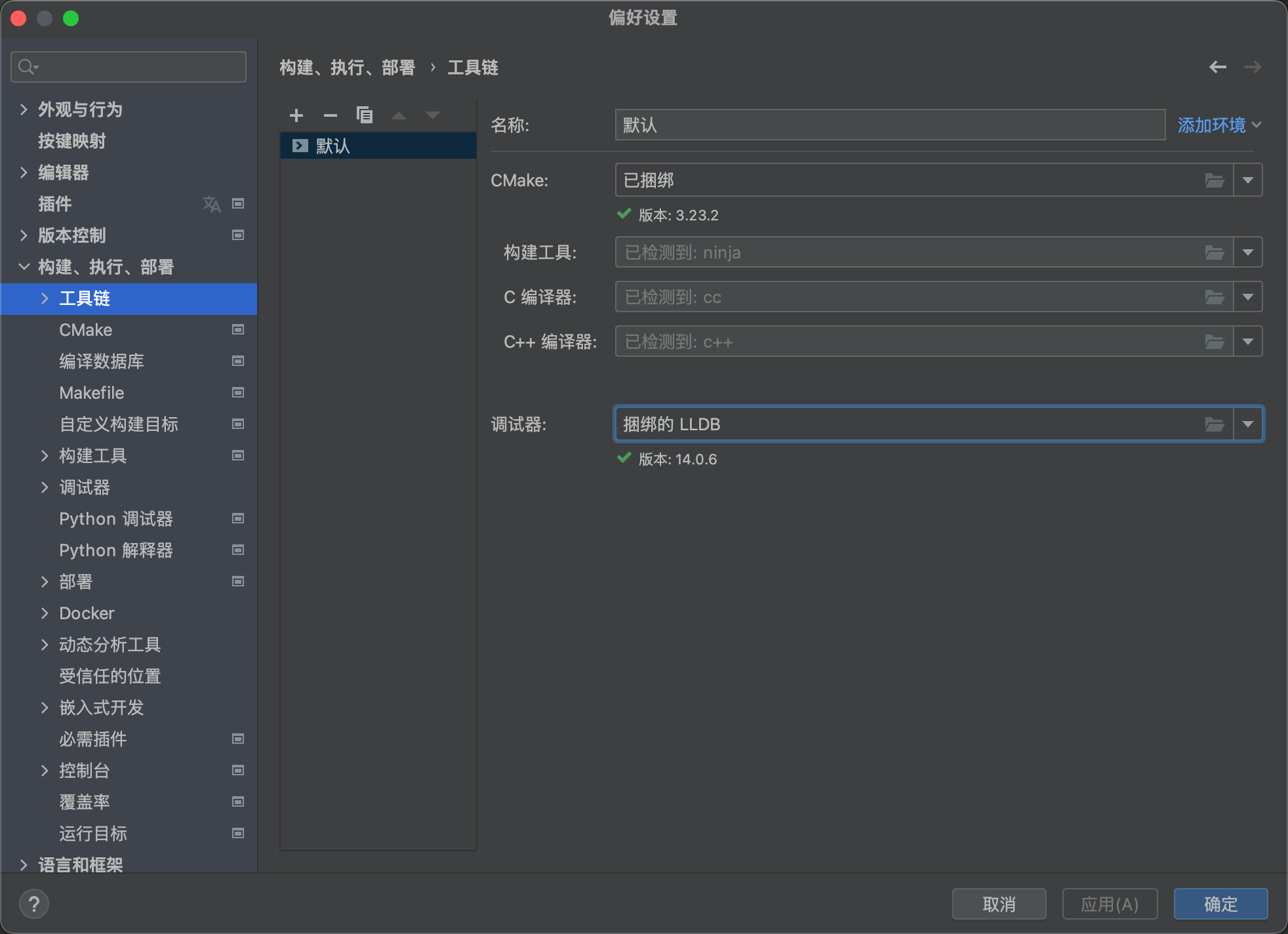Viewport: 1288px width, 934px height.
Task: Open the CMake dropdown arrow
Action: (1248, 180)
